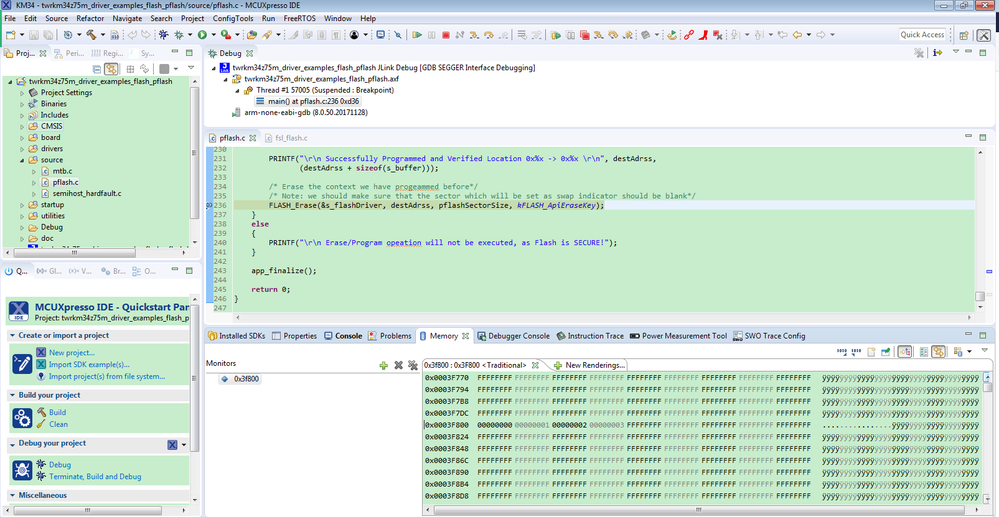
Task: Click the Quick Access search field
Action: pos(923,35)
